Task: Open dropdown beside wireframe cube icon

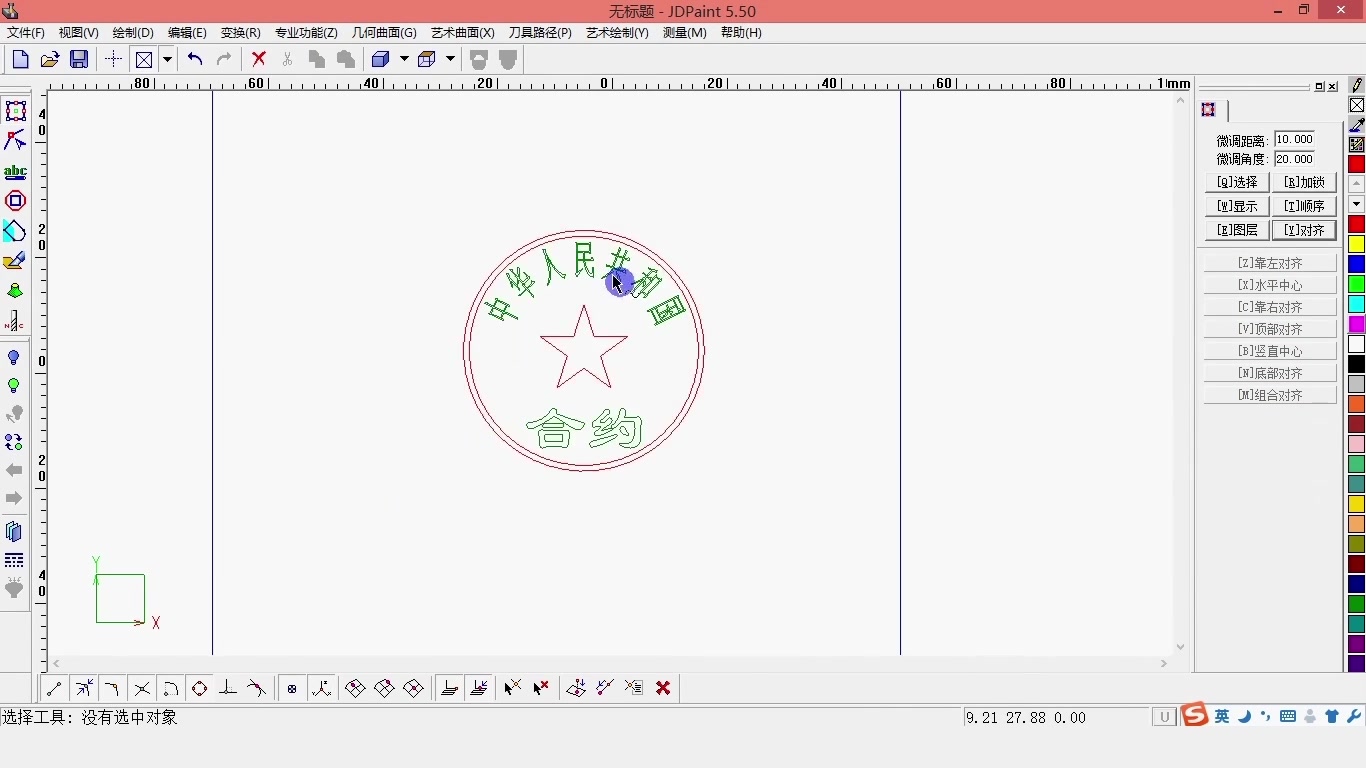Action: [450, 60]
